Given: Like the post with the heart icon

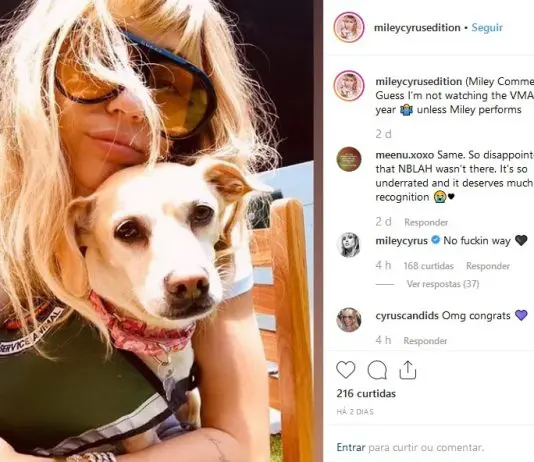Looking at the screenshot, I should point(346,370).
